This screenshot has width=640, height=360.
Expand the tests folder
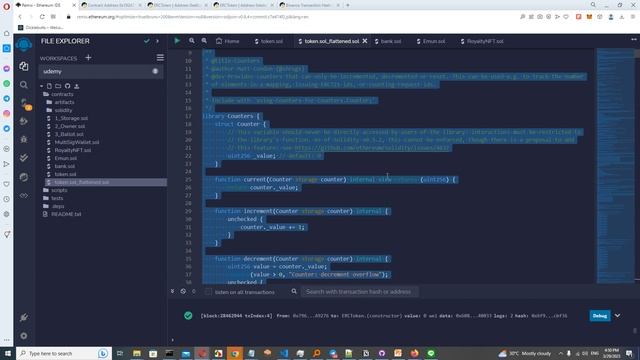point(57,198)
